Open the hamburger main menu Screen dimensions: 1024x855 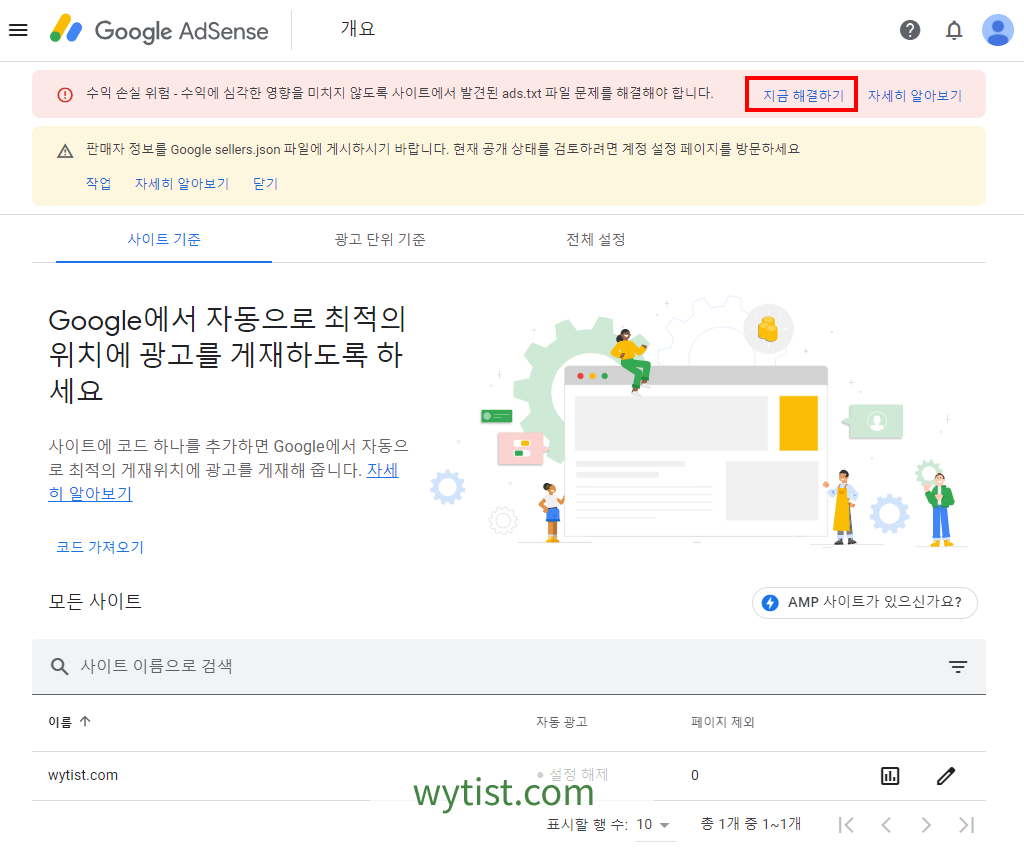point(18,30)
